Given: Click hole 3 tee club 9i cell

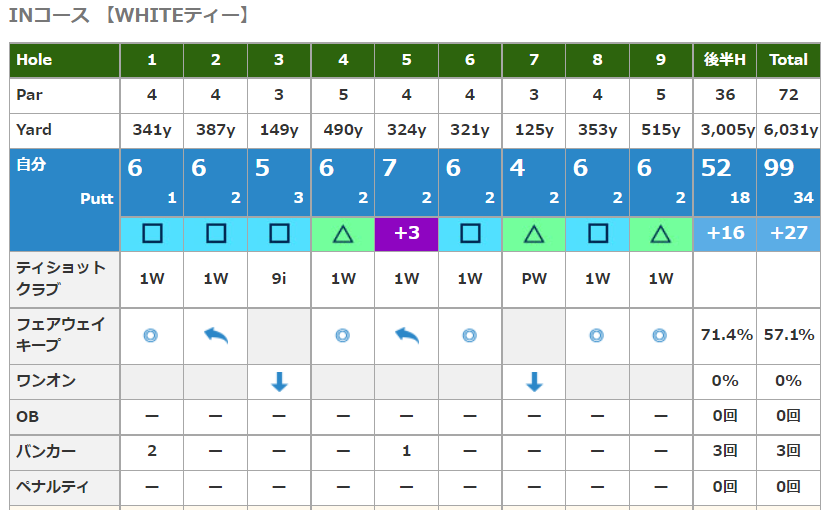Looking at the screenshot, I should (x=279, y=279).
